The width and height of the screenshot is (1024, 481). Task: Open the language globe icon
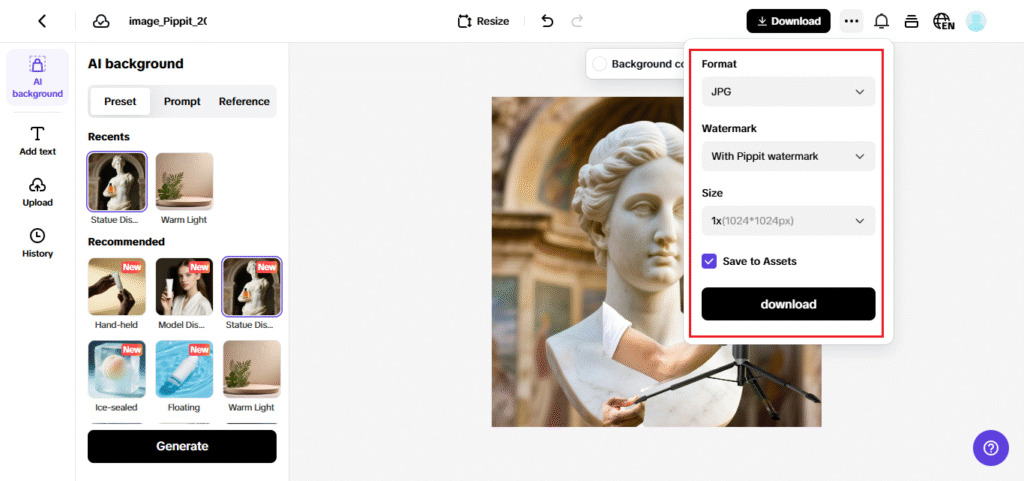942,21
